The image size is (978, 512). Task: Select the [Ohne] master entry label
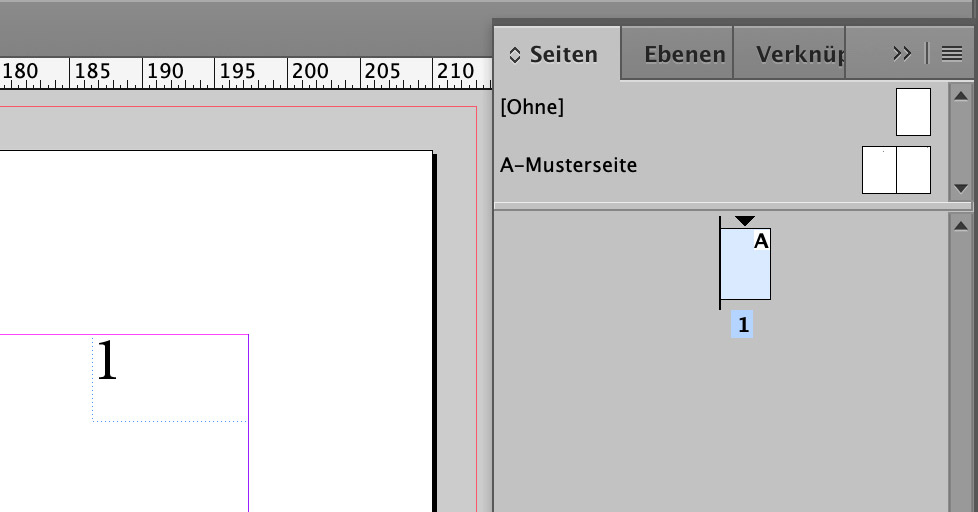point(532,107)
